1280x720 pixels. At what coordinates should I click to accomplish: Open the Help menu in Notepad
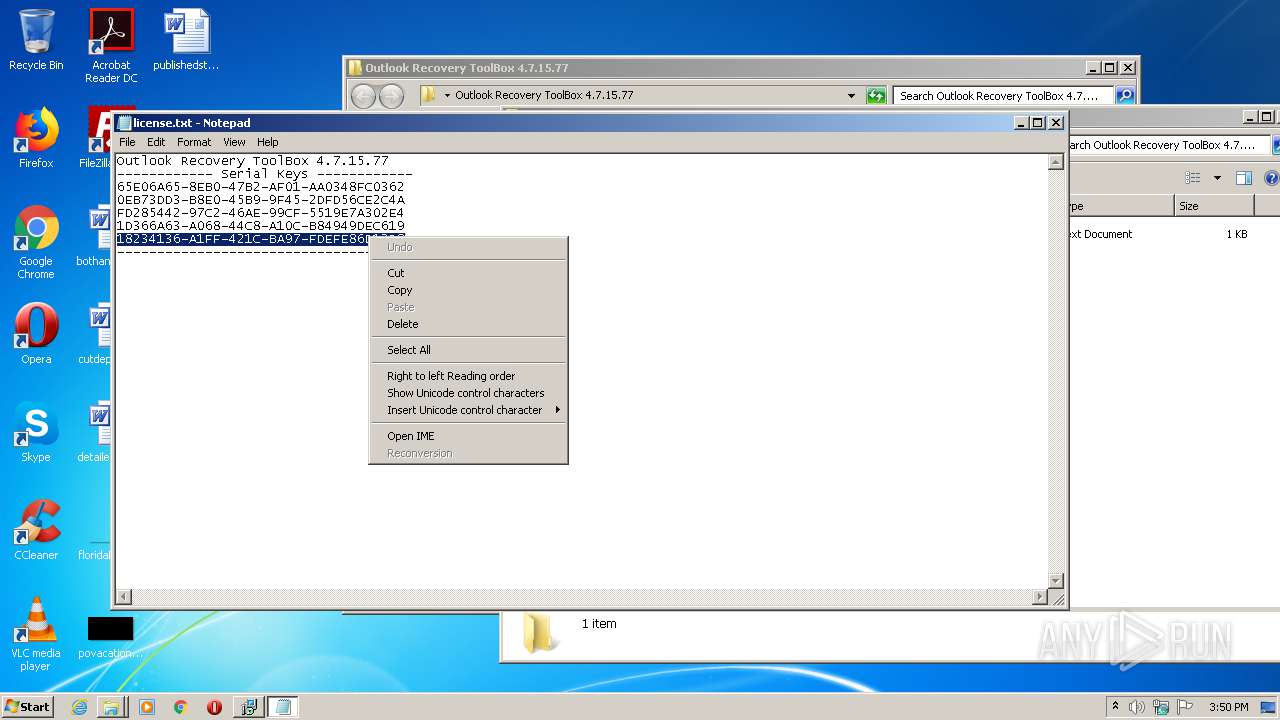(x=267, y=142)
